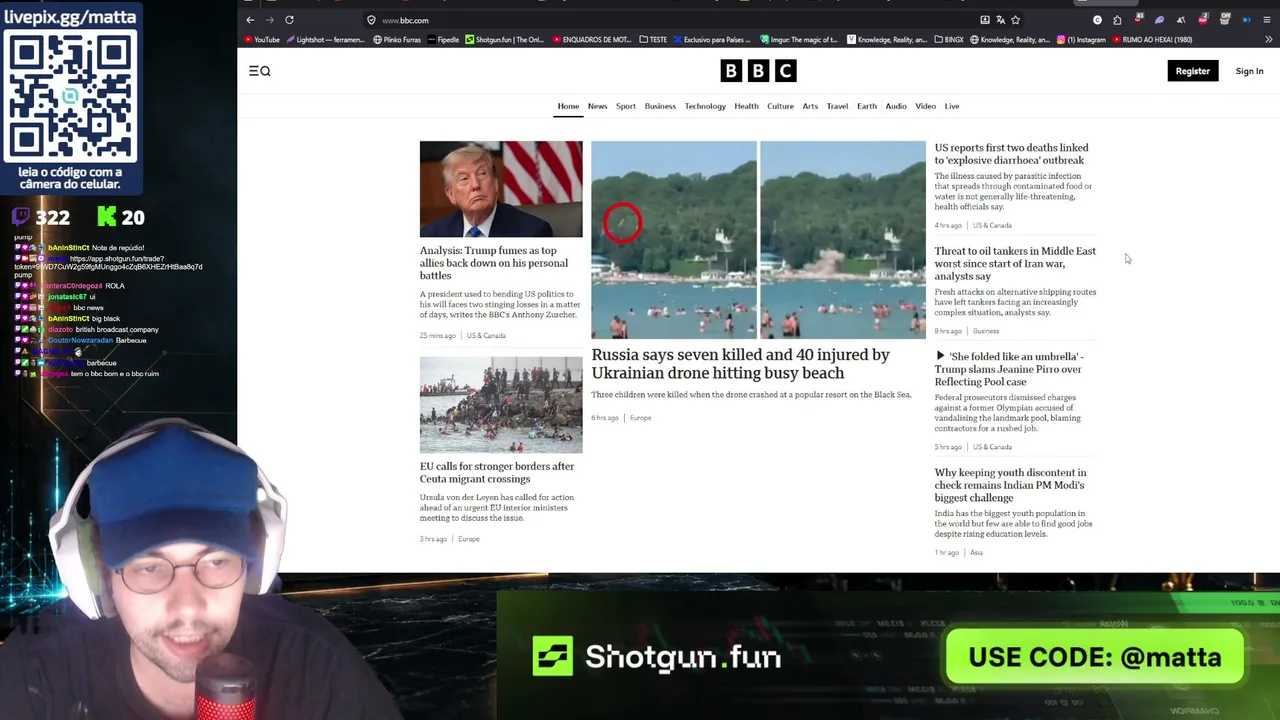Open the Earth section

click(867, 106)
